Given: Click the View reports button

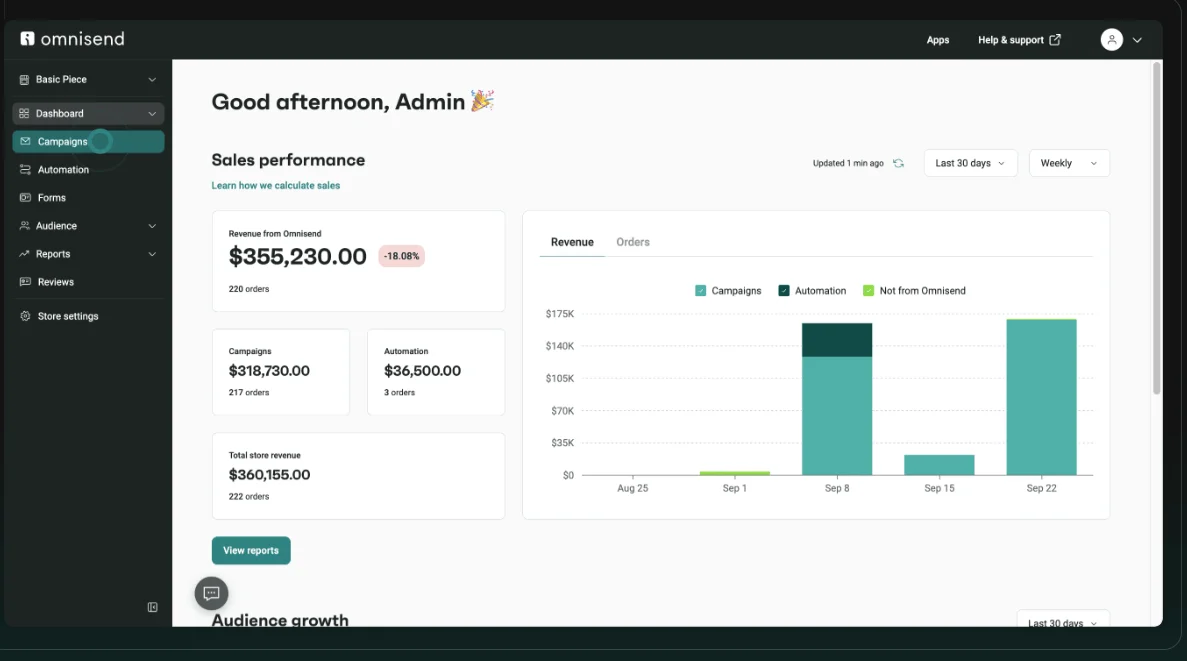Looking at the screenshot, I should click(251, 550).
